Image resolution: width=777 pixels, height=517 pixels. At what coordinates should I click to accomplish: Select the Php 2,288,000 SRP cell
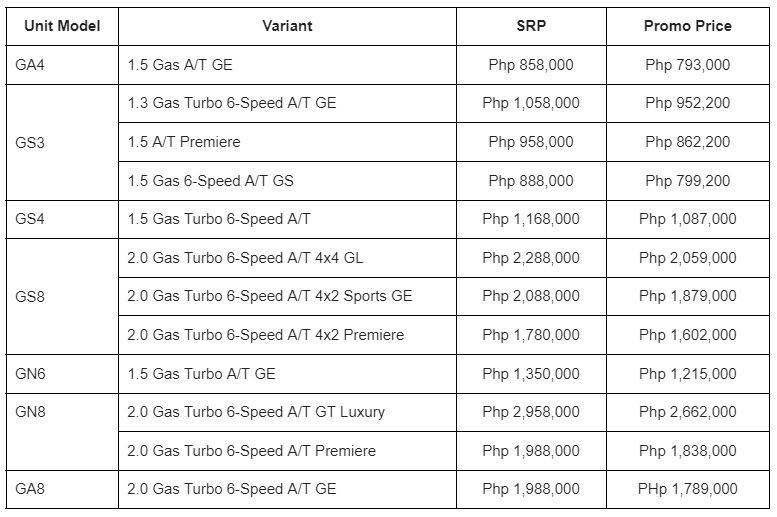(531, 258)
